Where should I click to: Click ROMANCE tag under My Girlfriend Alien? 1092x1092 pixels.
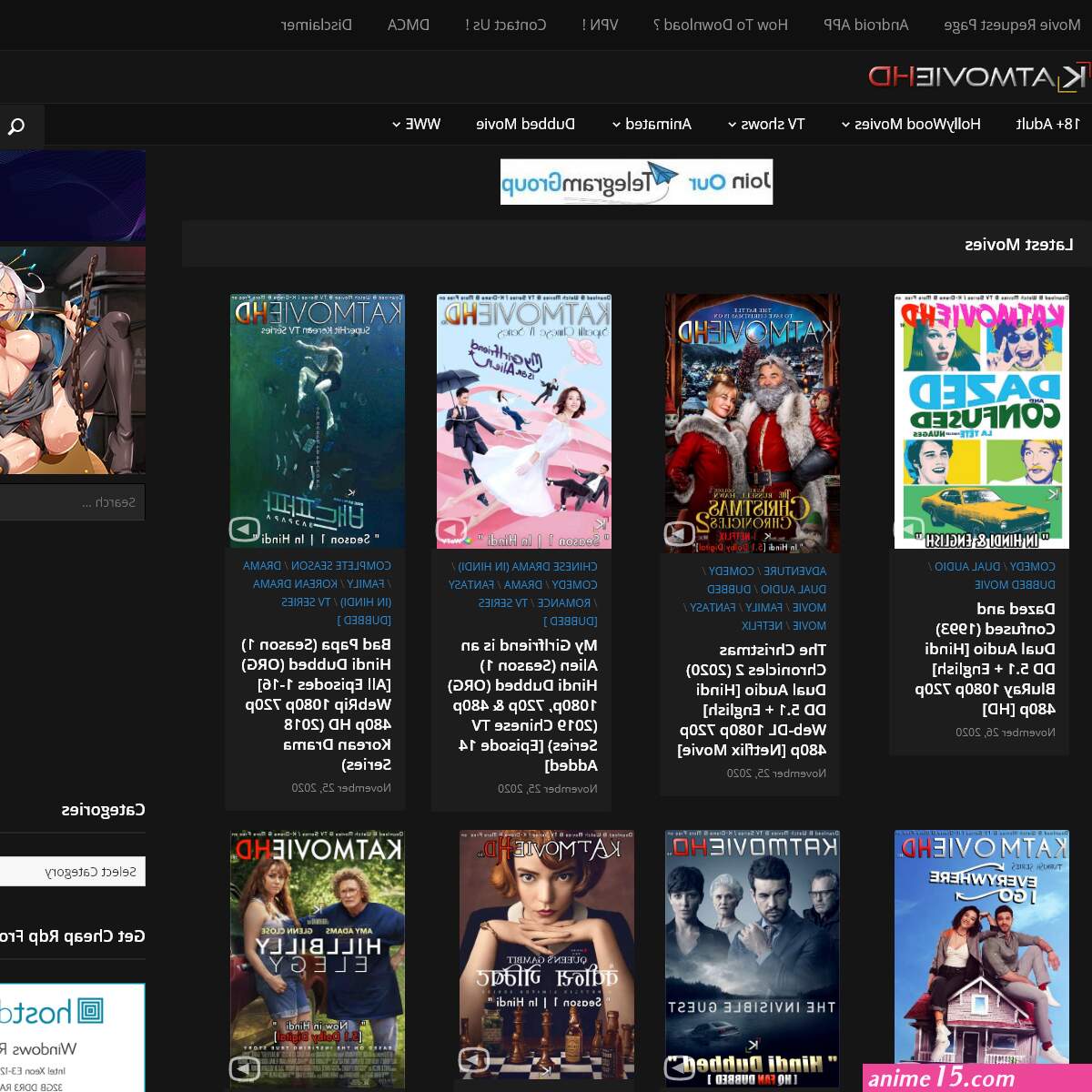coord(564,602)
